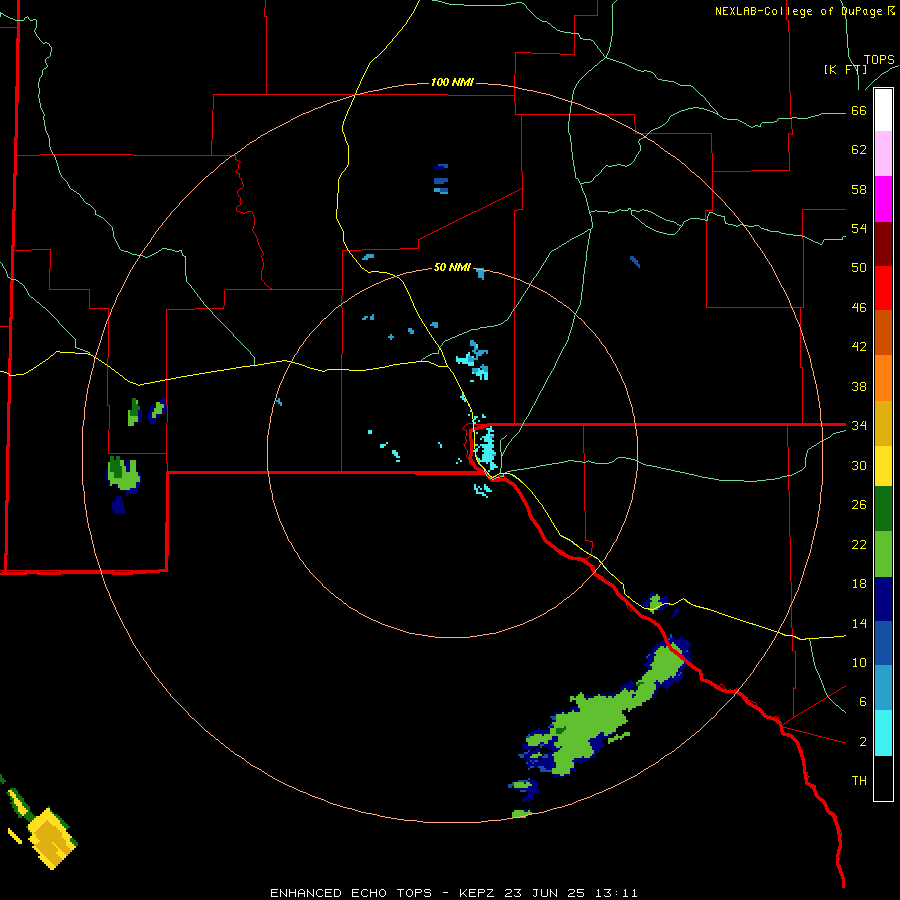
Task: Click the light orange legend swatch
Action: [883, 378]
